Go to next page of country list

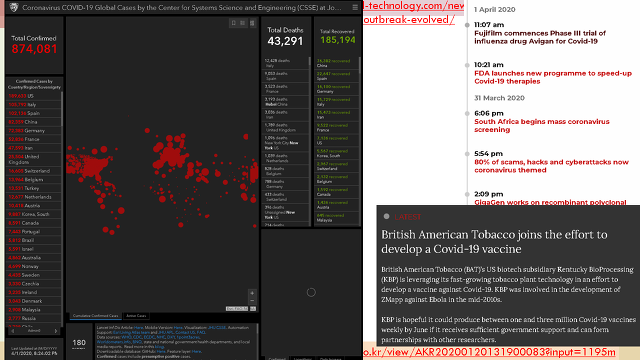point(56,331)
